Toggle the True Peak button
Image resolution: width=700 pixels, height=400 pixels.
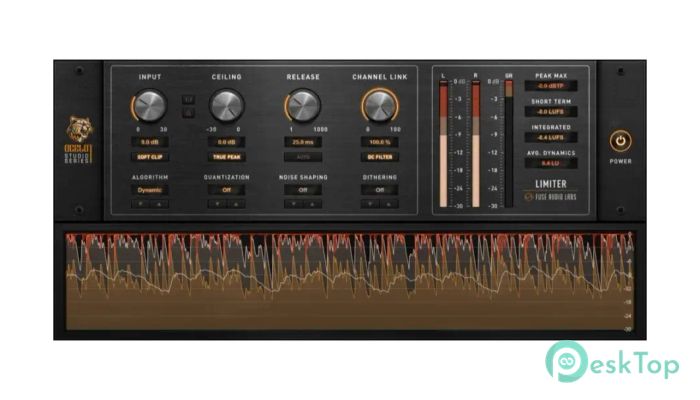[x=226, y=157]
